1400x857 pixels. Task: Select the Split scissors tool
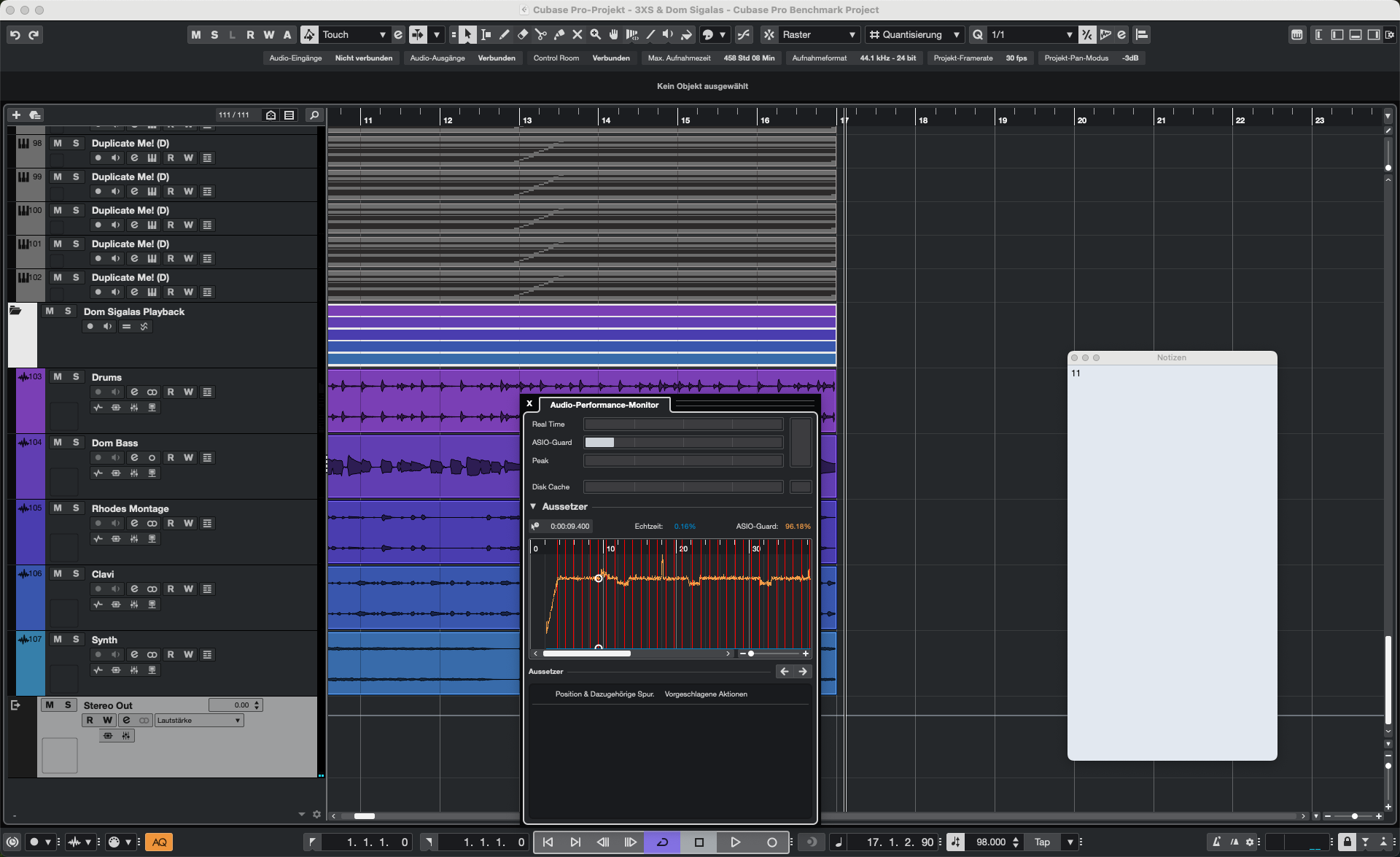point(540,34)
